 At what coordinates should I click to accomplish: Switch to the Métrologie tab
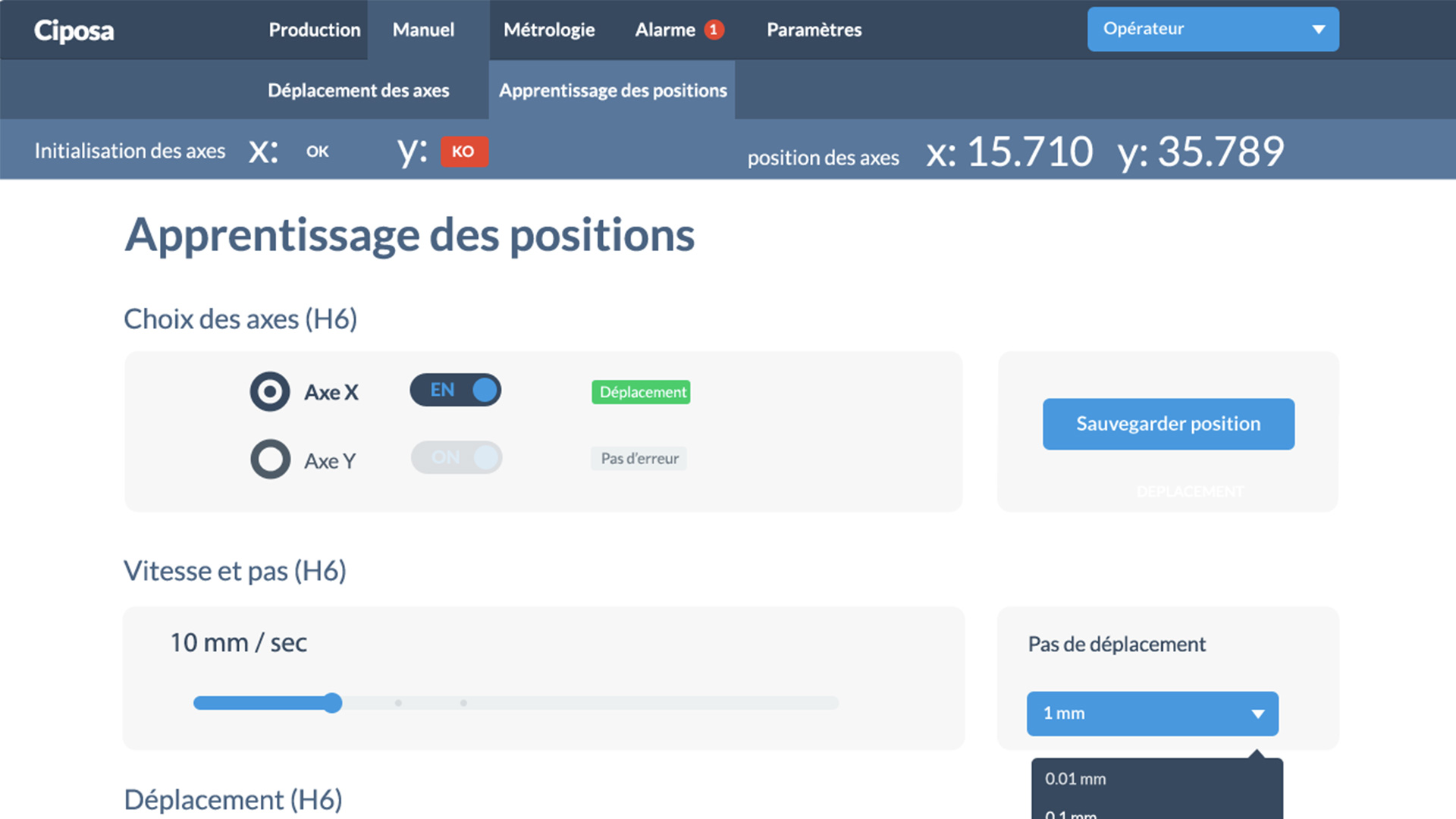coord(549,30)
